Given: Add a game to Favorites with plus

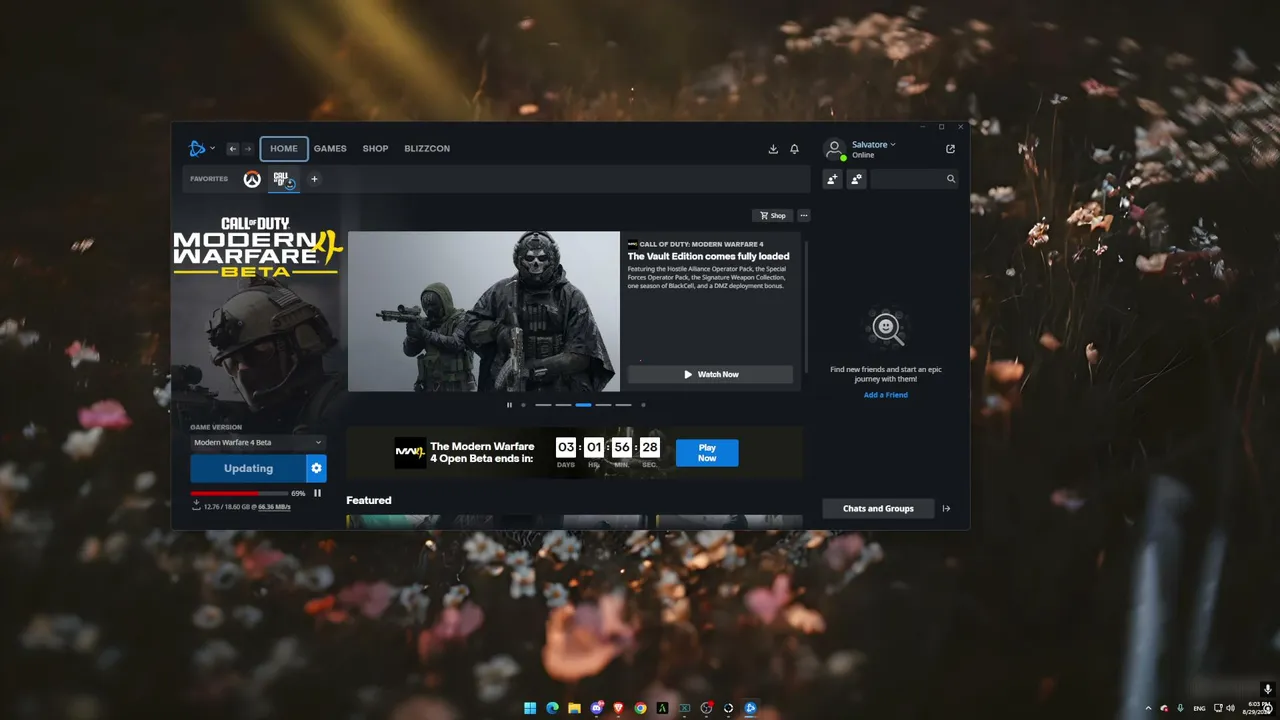Looking at the screenshot, I should [314, 179].
